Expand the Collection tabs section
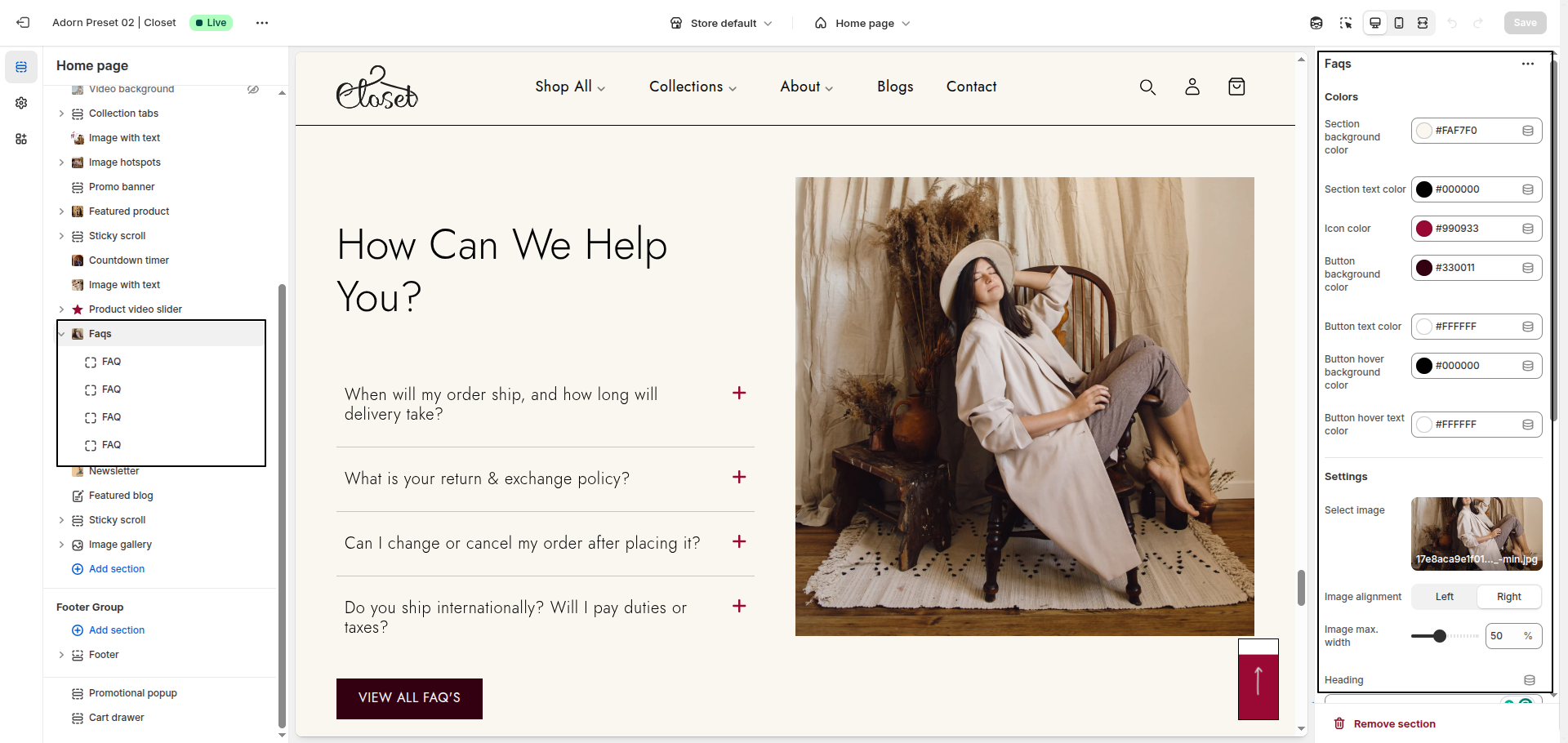The width and height of the screenshot is (1568, 743). (61, 113)
